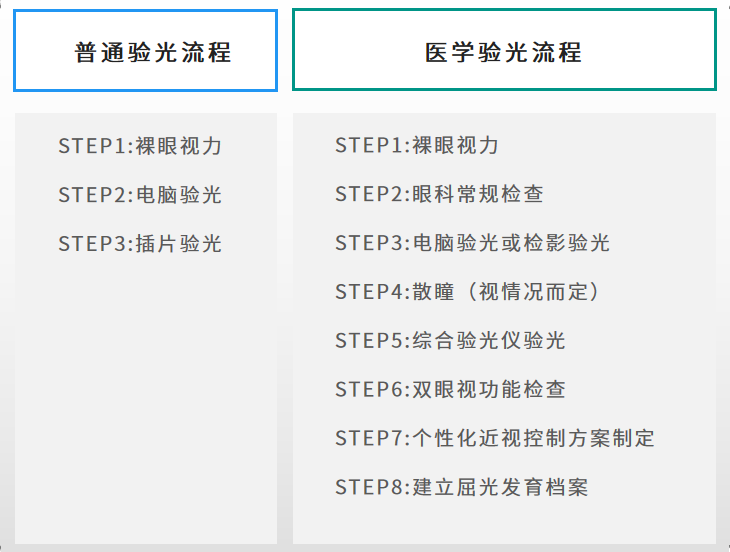Click white gap between the two header boxes
Image resolution: width=730 pixels, height=552 pixels.
[285, 51]
